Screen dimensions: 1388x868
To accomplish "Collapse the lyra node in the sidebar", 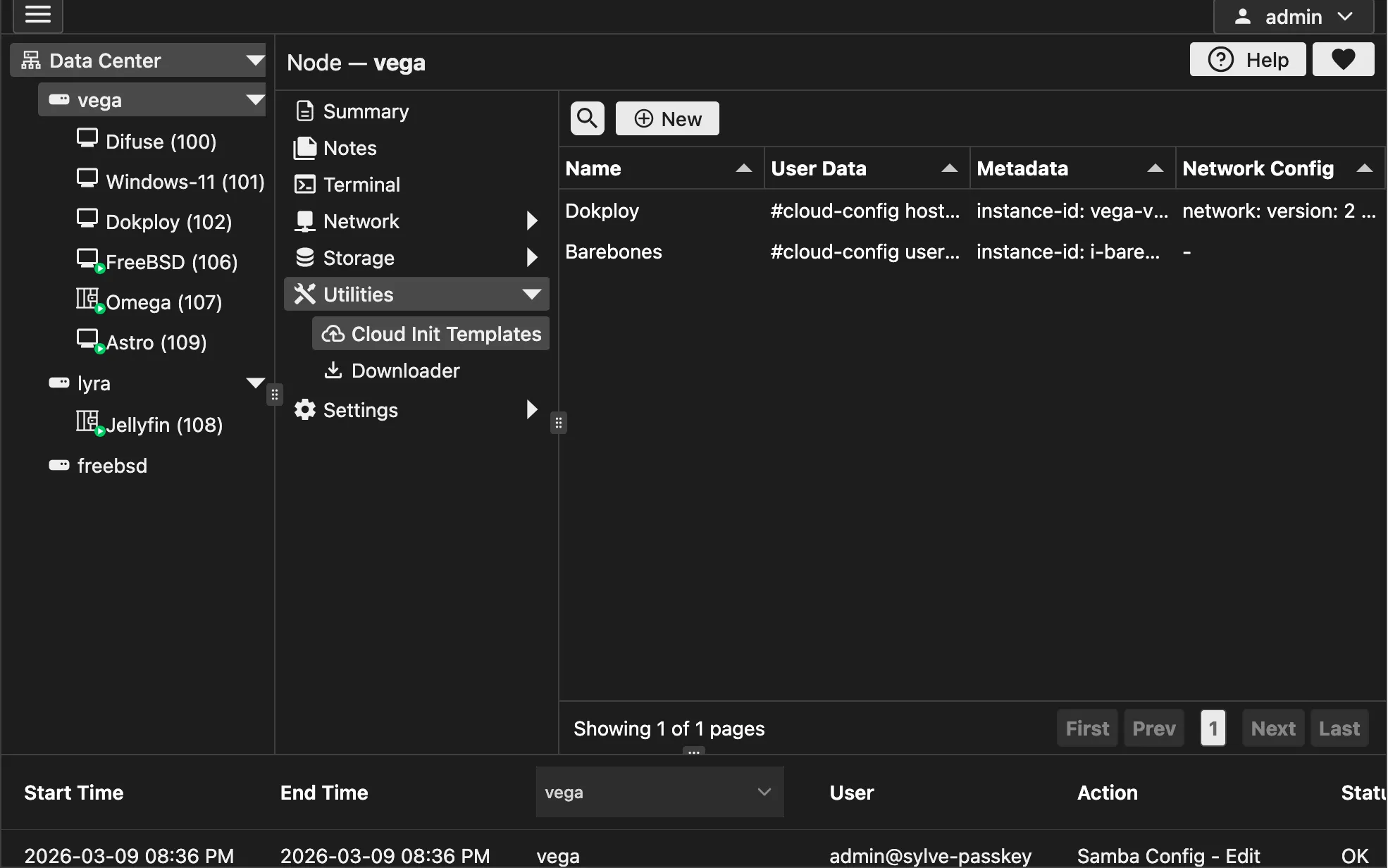I will tap(254, 383).
